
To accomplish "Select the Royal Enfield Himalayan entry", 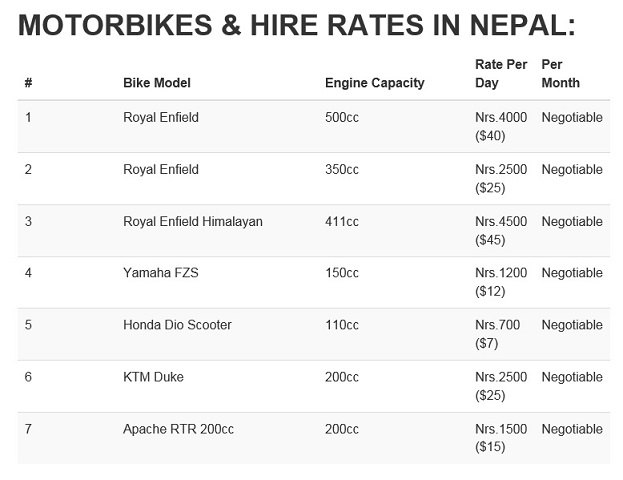I will pyautogui.click(x=193, y=221).
